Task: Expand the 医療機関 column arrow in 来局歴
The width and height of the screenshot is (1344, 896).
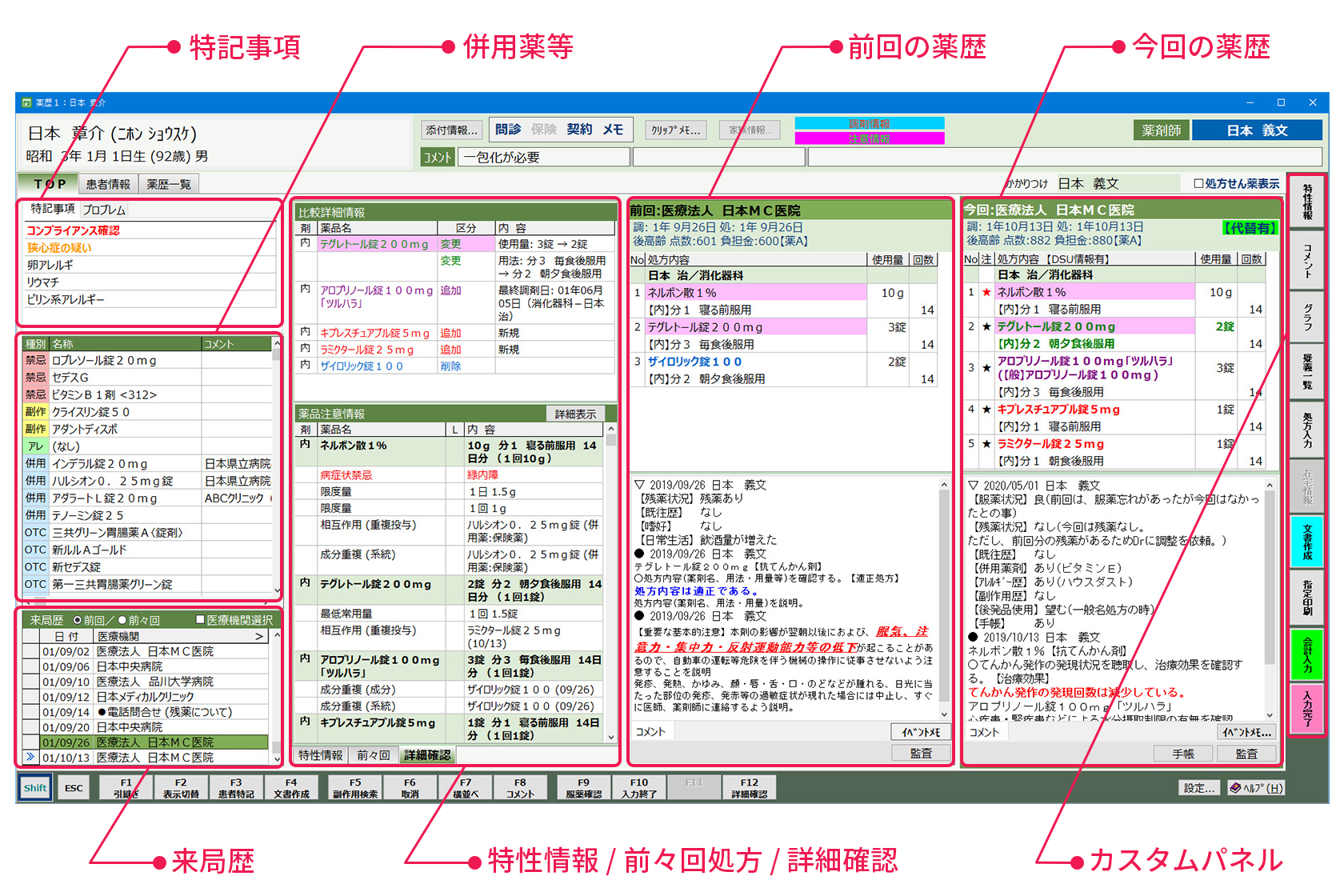Action: point(258,636)
